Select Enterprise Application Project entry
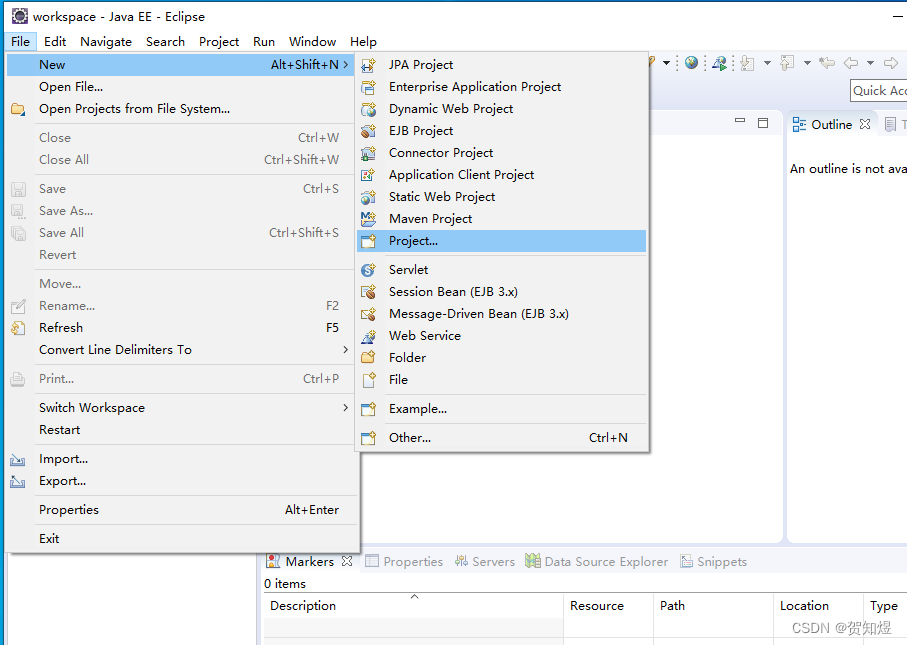The height and width of the screenshot is (645, 907). point(502,87)
